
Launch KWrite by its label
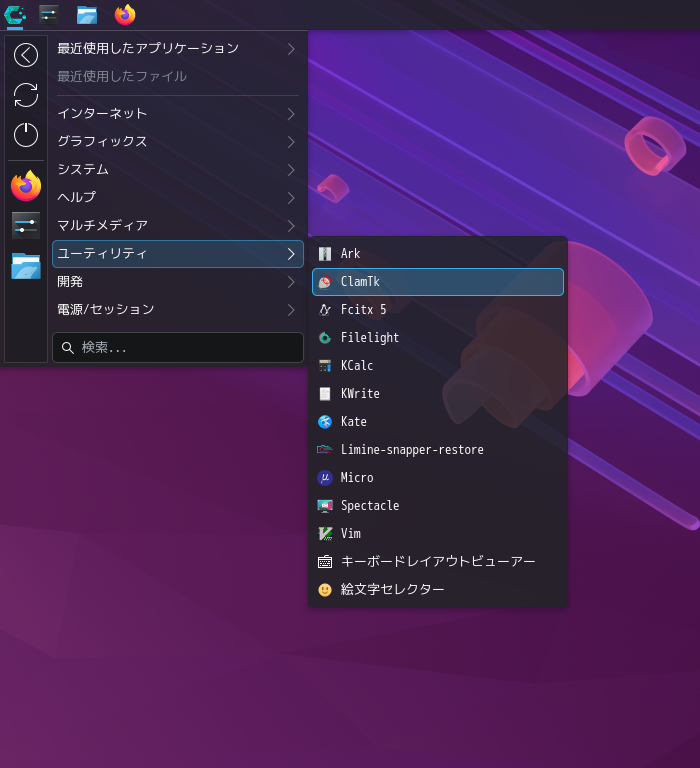tap(360, 394)
